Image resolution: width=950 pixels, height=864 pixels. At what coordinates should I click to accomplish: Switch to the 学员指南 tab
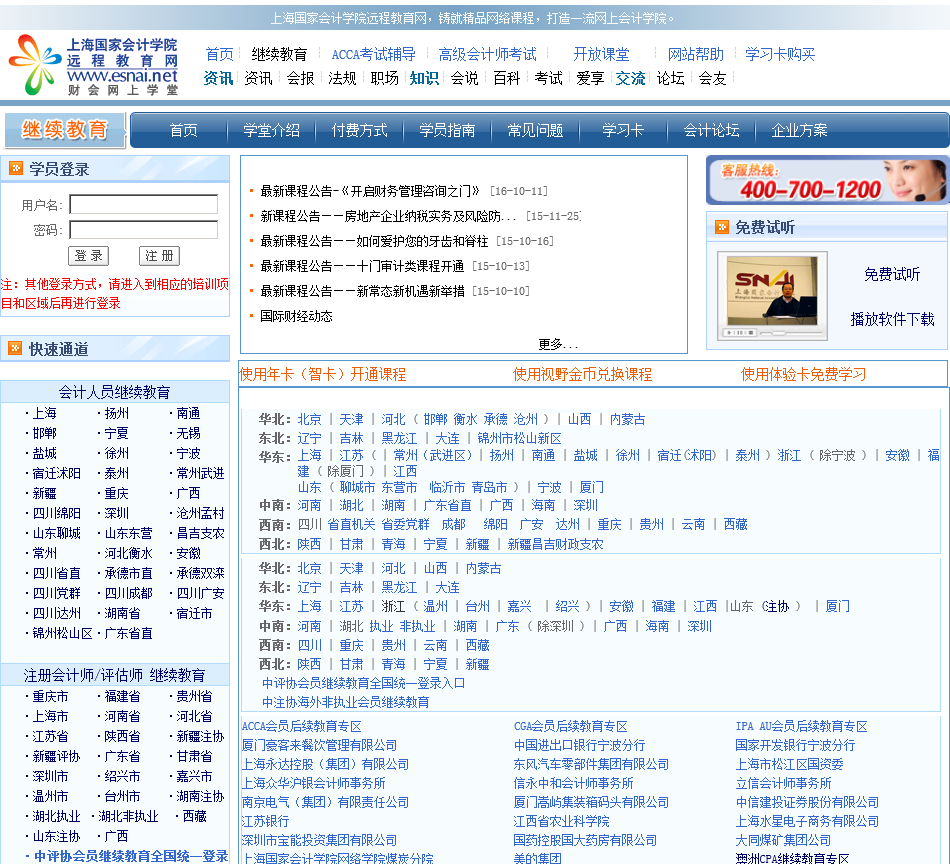click(447, 130)
